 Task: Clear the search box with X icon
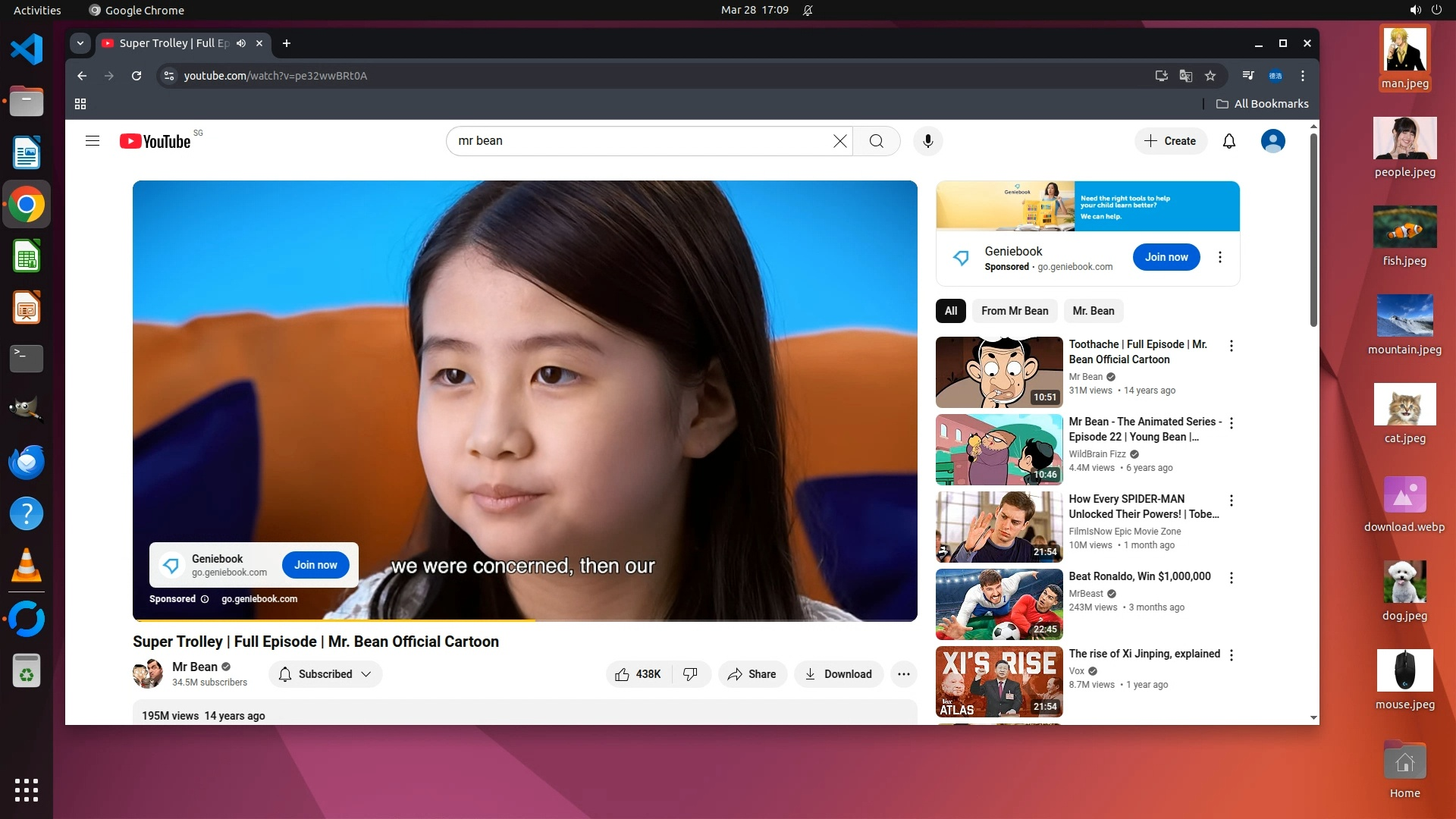[839, 141]
